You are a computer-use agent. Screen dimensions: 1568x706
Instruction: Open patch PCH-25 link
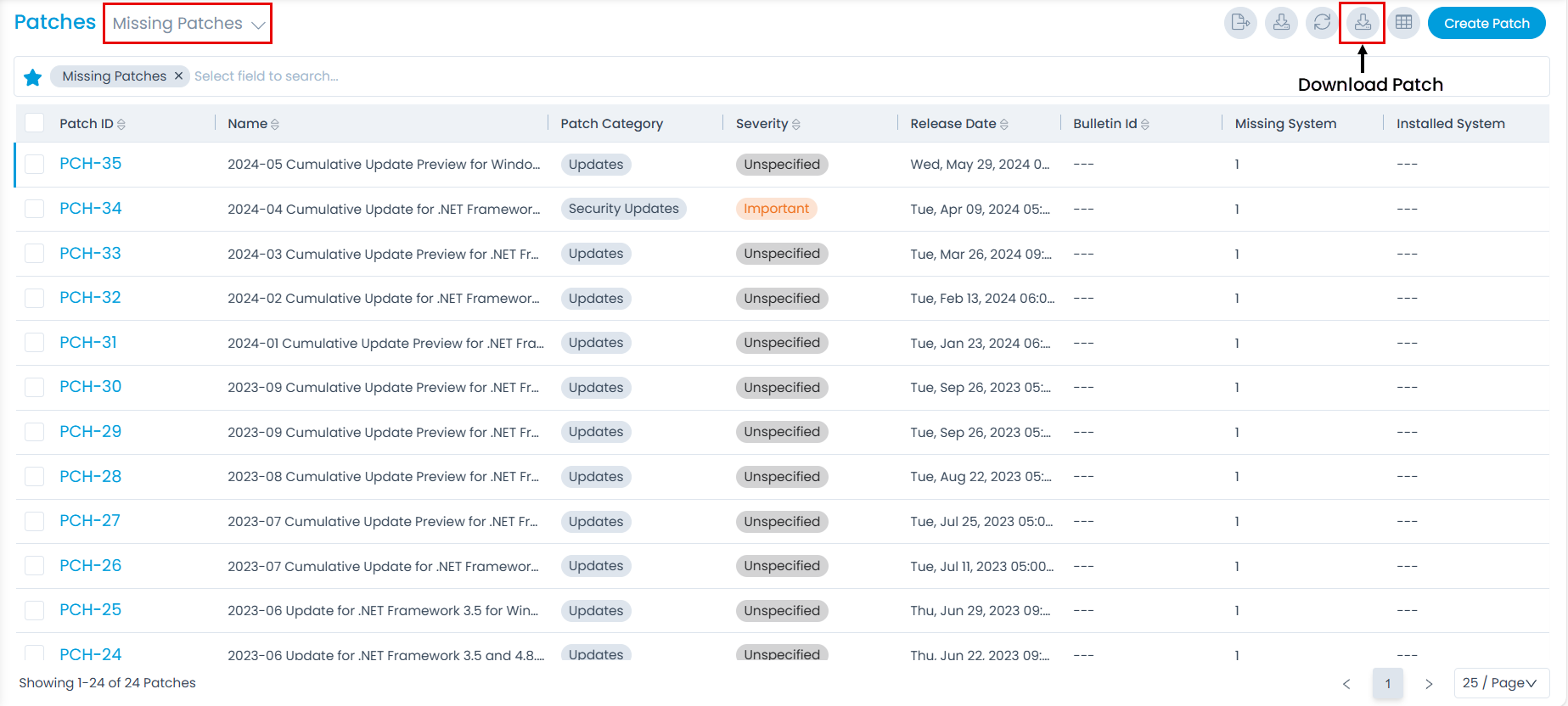(90, 609)
